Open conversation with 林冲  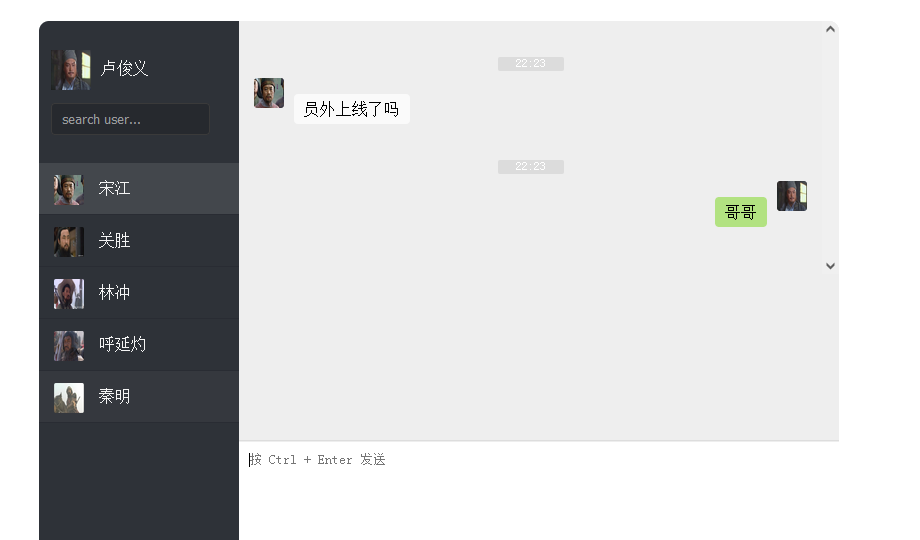tap(139, 293)
